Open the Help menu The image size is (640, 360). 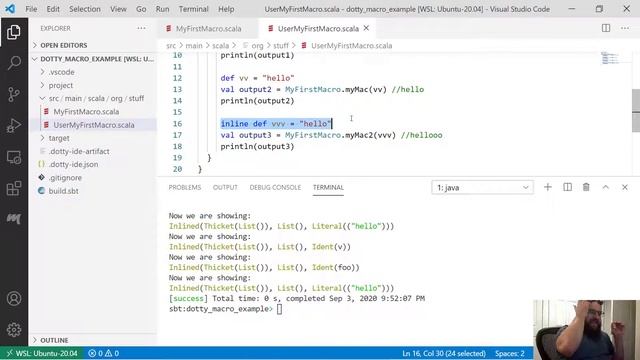(226, 9)
